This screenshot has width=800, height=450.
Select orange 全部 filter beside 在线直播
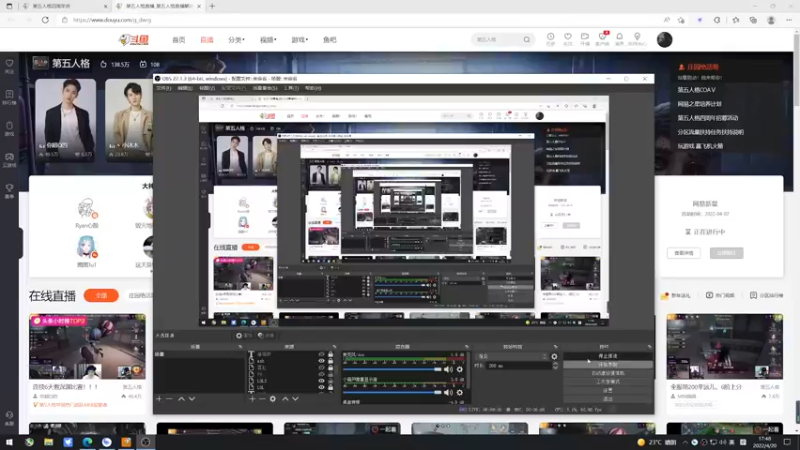coord(101,295)
